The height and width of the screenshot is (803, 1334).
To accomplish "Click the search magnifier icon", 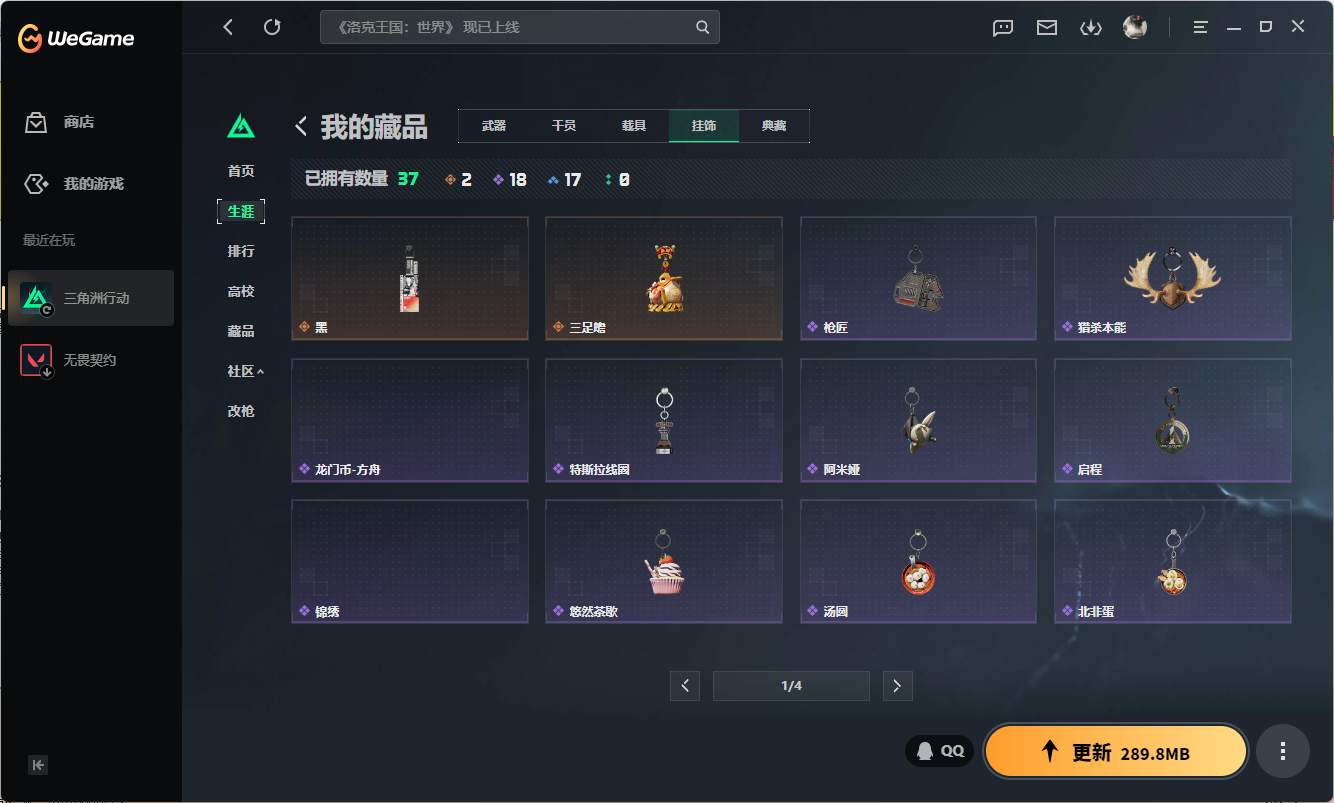I will (x=703, y=27).
